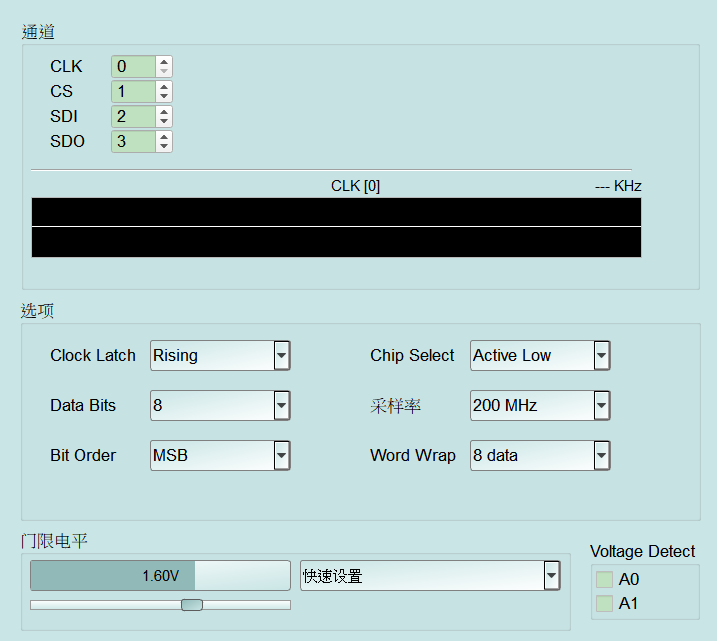Open the Clock Latch dropdown

(220, 355)
